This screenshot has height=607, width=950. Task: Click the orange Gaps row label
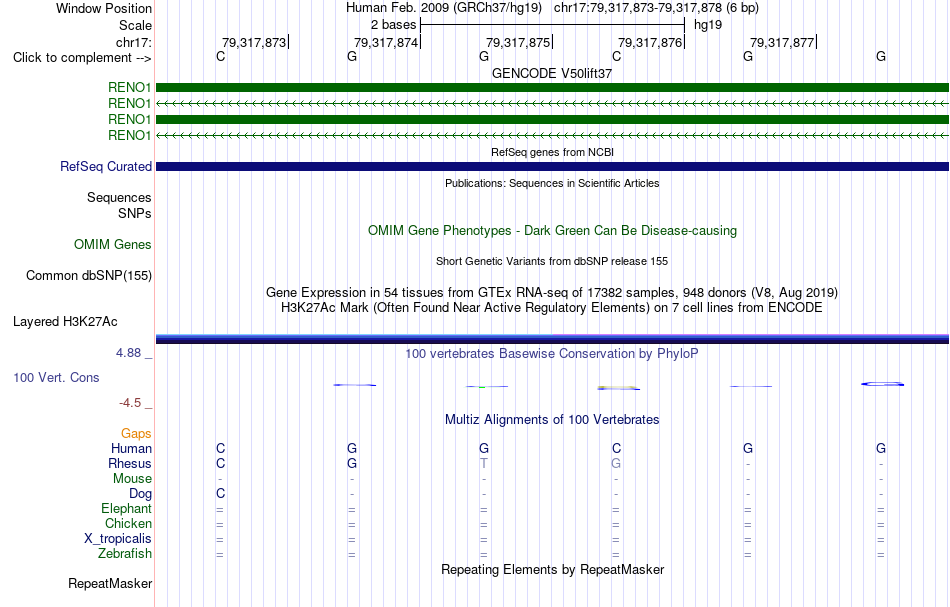pos(136,433)
